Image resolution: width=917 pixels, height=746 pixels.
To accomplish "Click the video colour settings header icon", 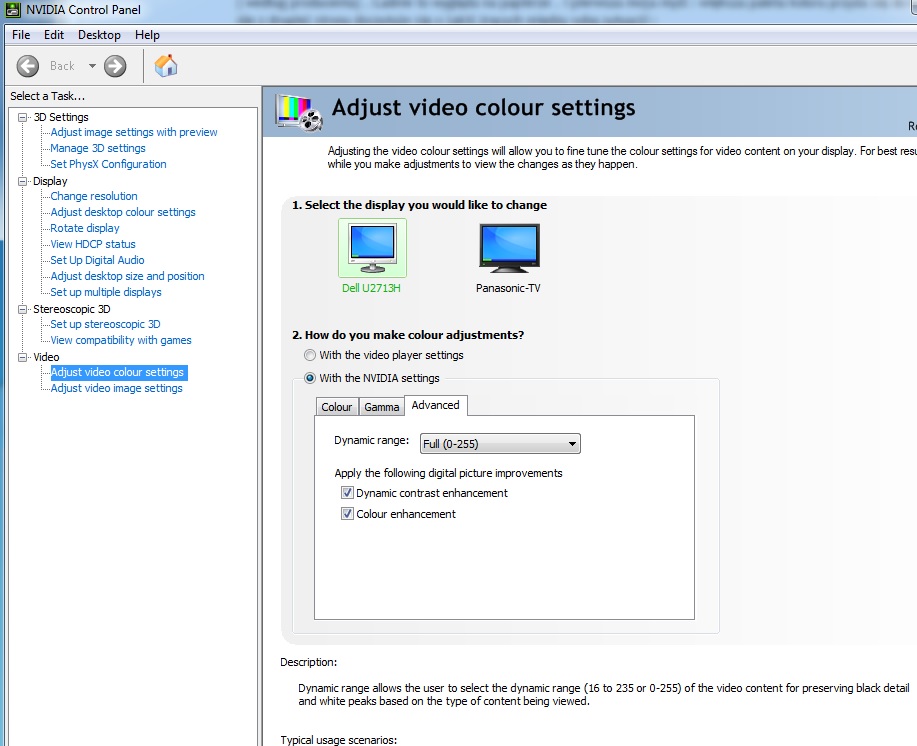I will pos(299,112).
